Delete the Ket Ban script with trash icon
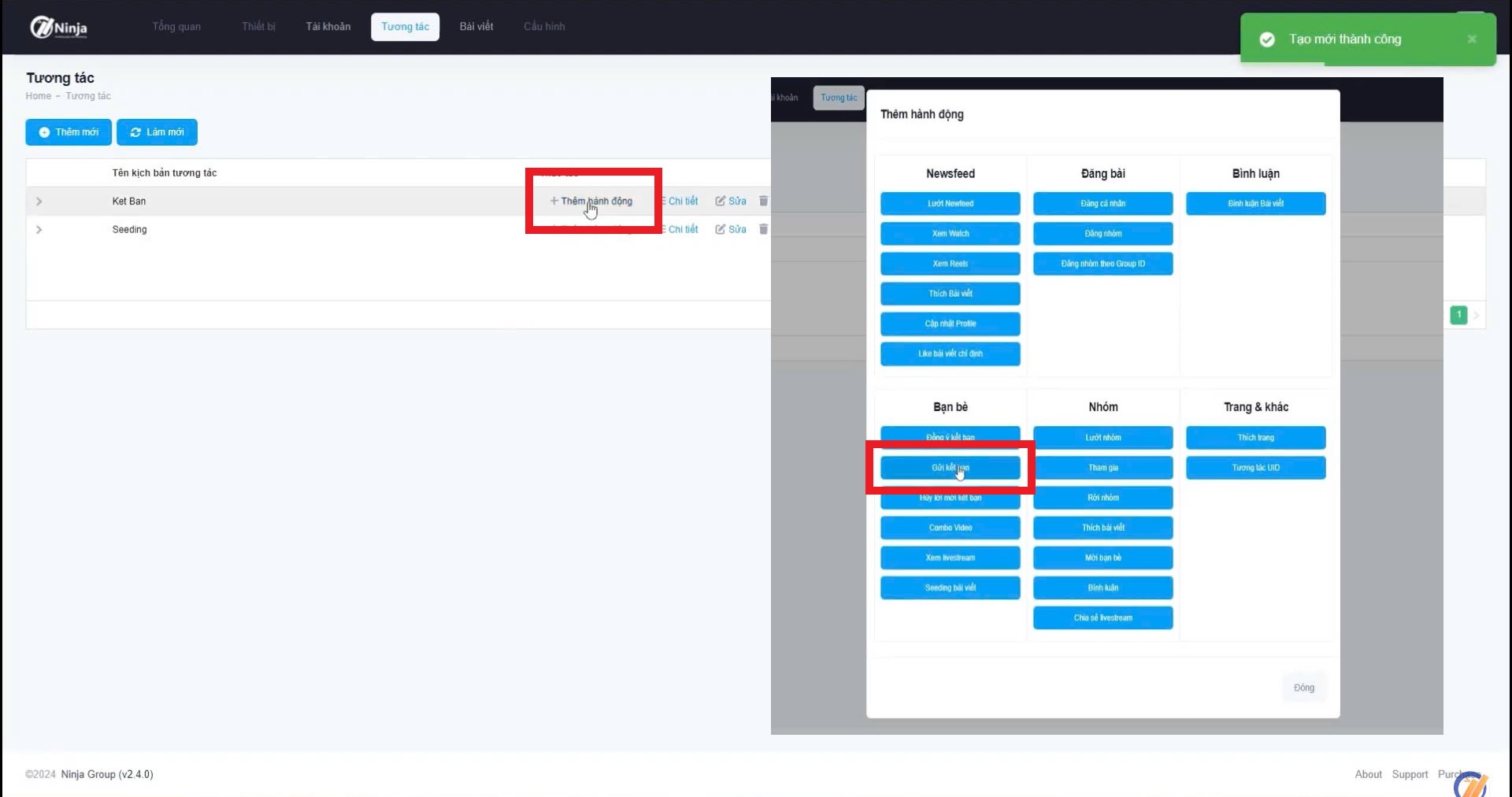Viewport: 1512px width, 797px height. (763, 201)
